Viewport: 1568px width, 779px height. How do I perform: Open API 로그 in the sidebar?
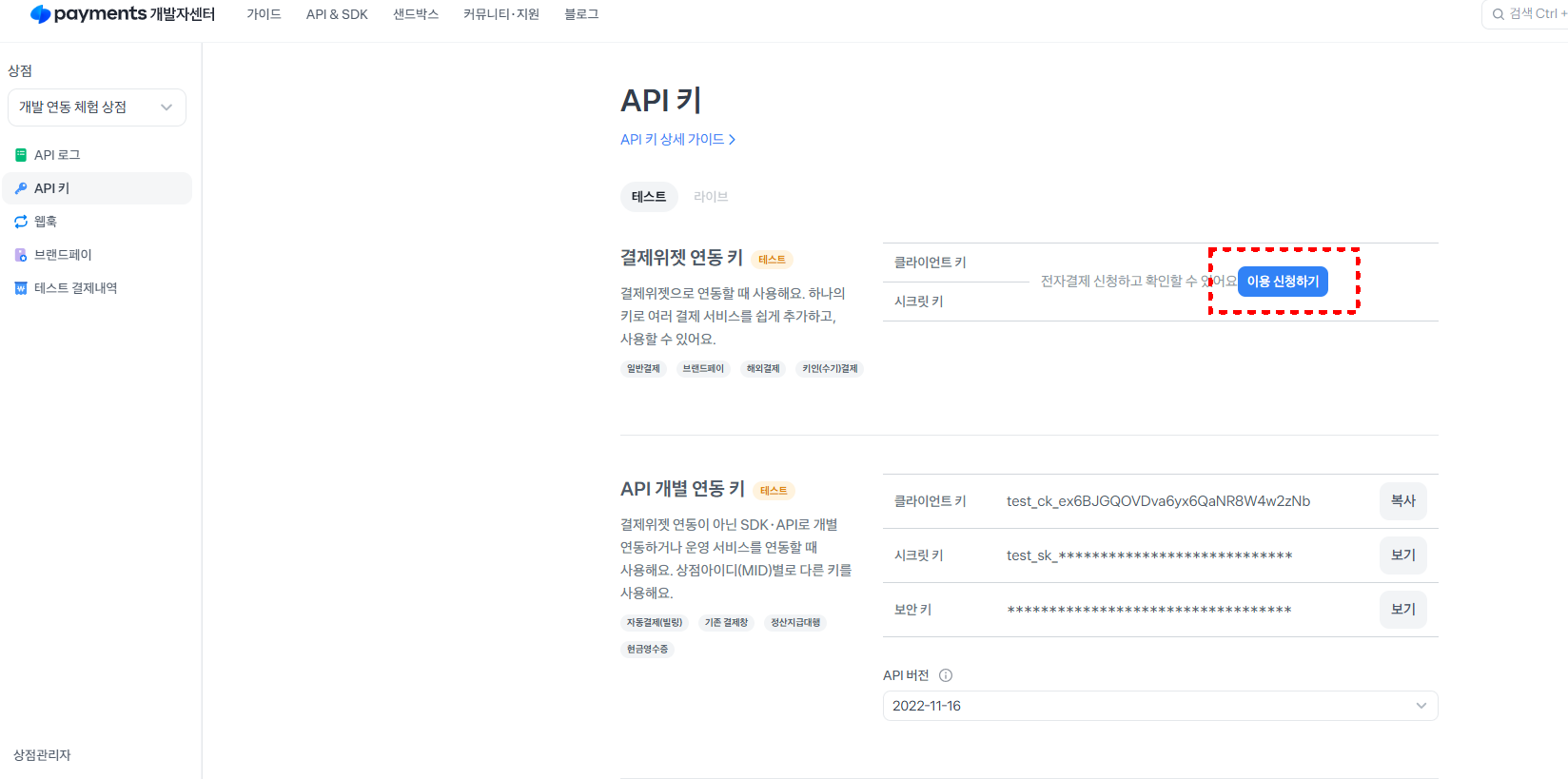[x=97, y=155]
